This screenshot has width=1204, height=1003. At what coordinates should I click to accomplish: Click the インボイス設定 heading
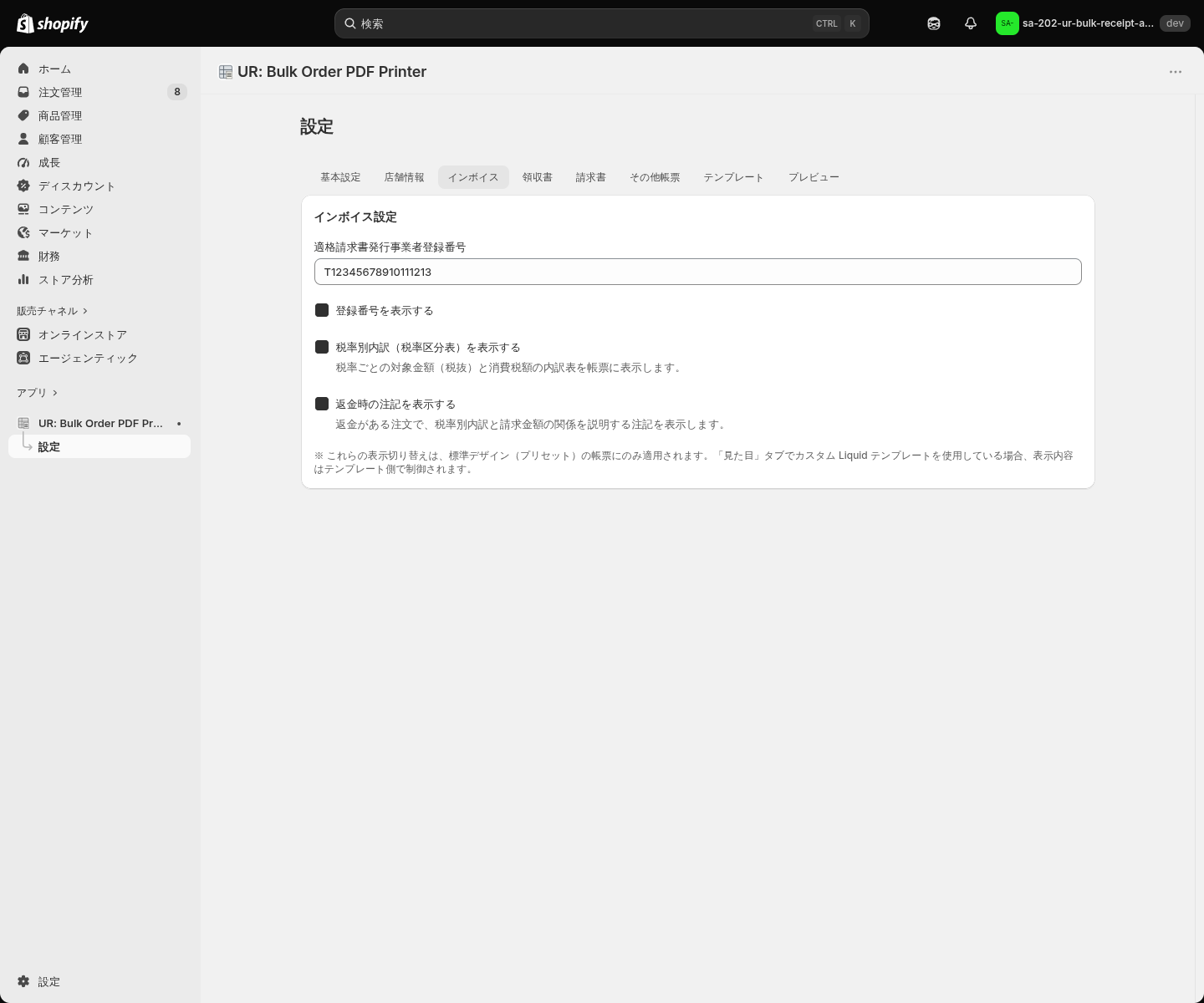pyautogui.click(x=355, y=216)
